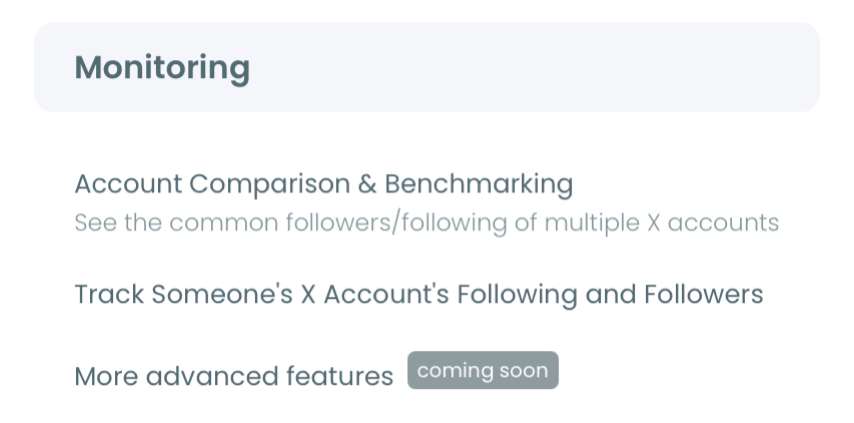Click the Monitoring heading text
This screenshot has height=423, width=854.
(x=162, y=68)
